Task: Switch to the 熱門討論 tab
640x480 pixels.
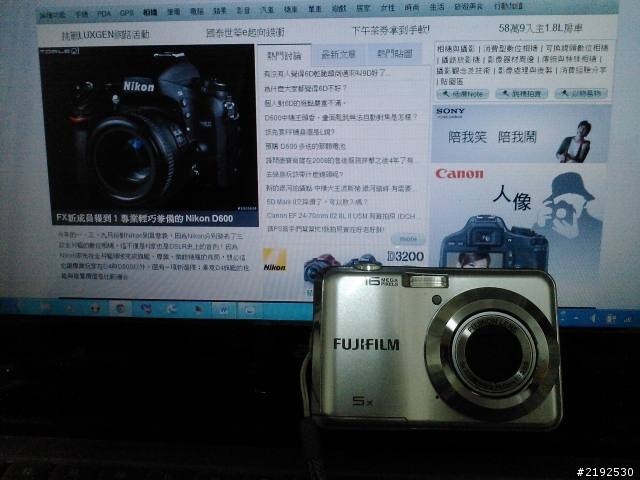Action: coord(284,56)
